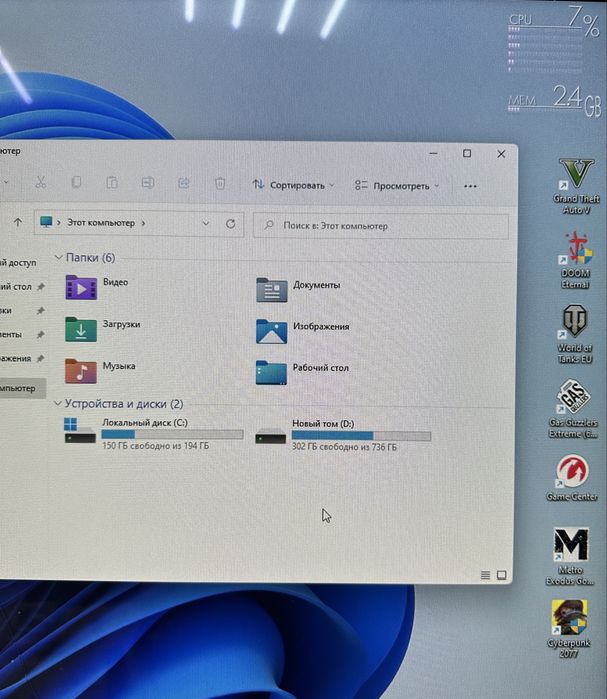Select Новый том (D:) drive icon

(271, 436)
